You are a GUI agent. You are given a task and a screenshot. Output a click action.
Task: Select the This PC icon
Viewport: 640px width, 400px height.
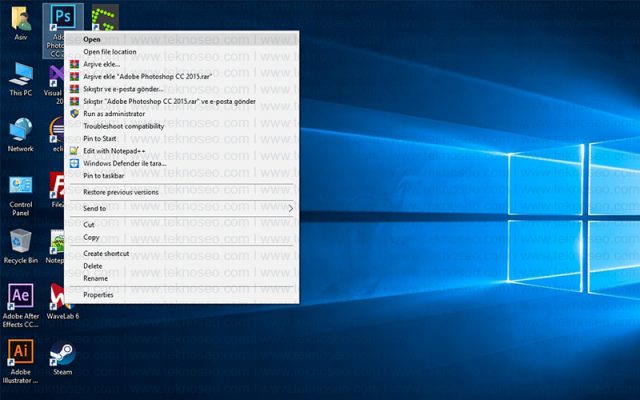pyautogui.click(x=20, y=79)
